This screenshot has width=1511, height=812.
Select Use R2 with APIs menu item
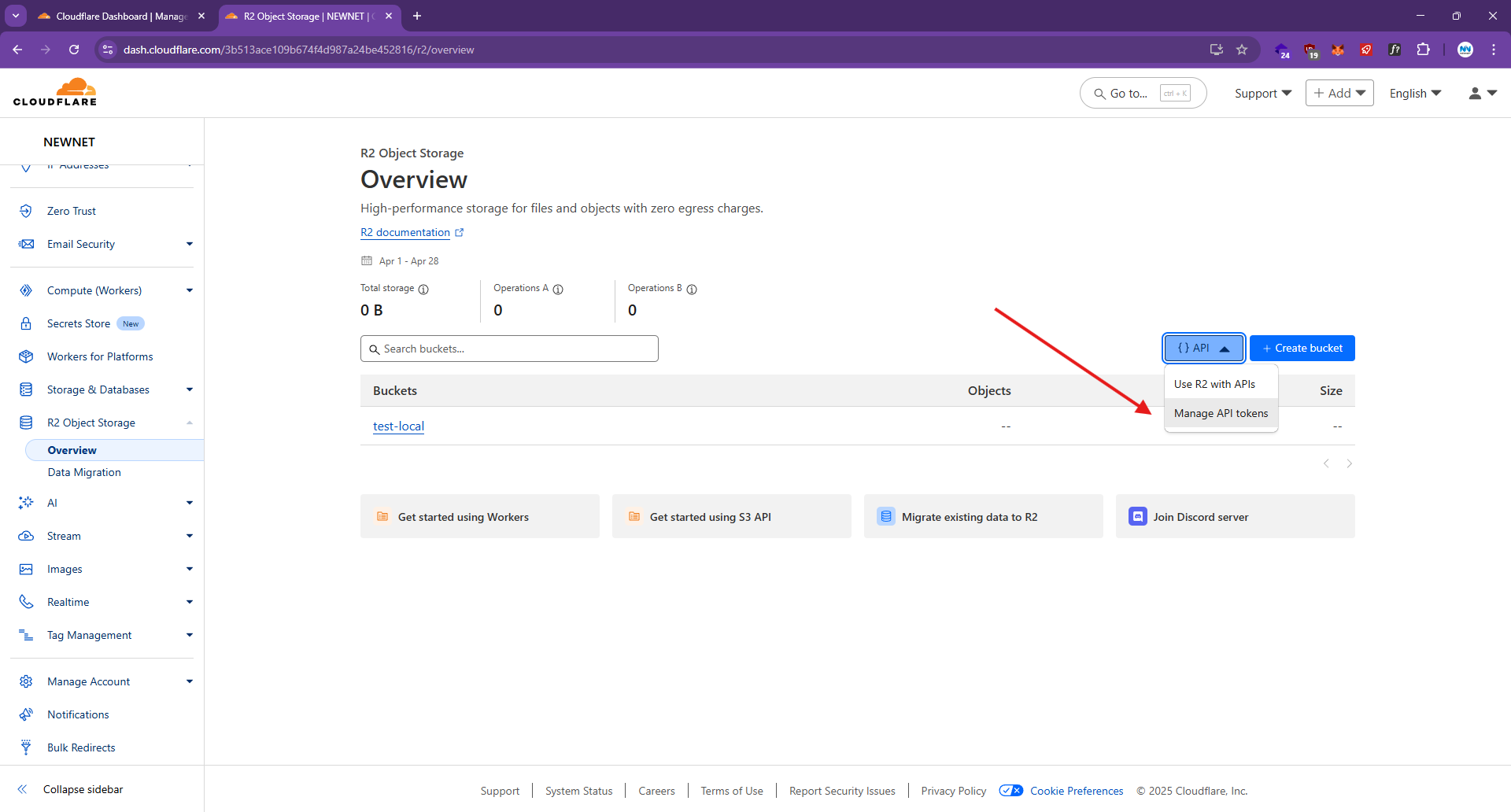point(1221,384)
